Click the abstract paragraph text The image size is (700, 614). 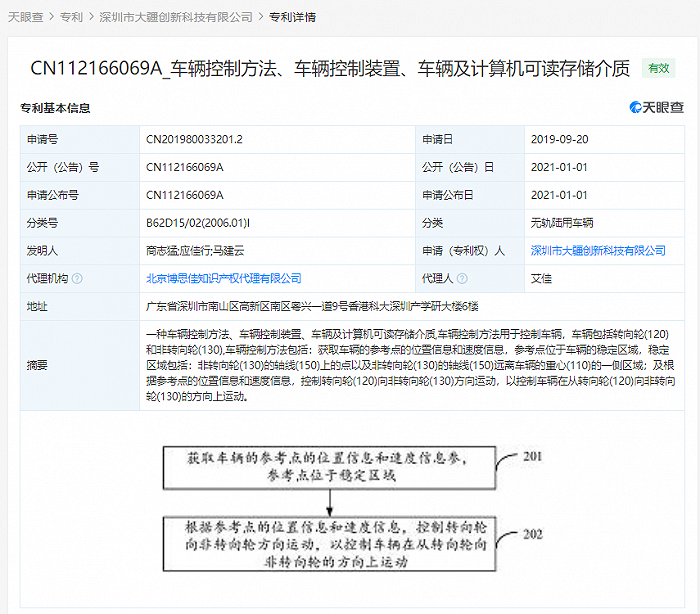[x=411, y=365]
